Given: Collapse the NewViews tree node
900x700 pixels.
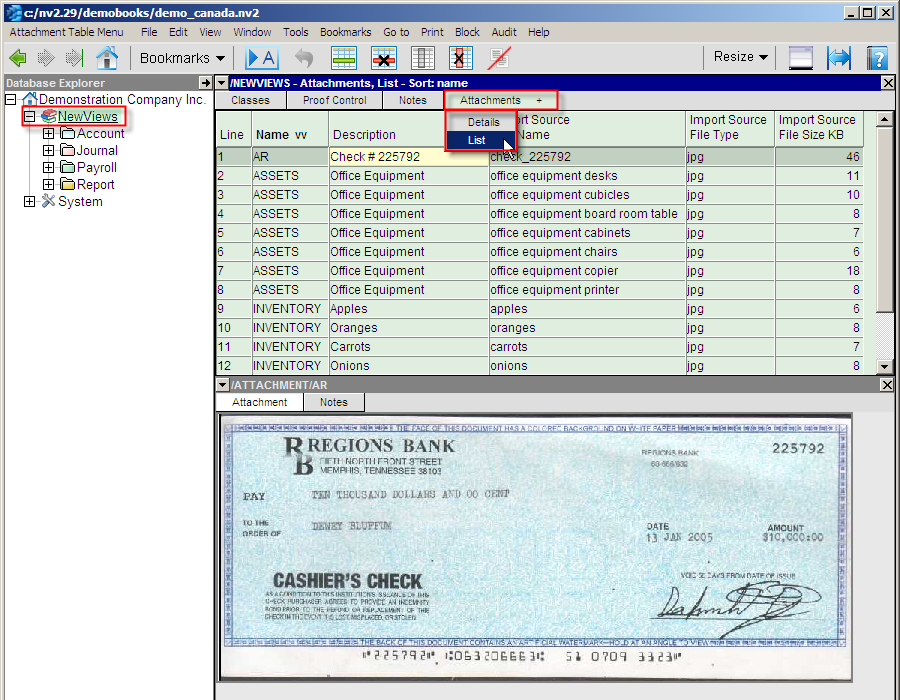Looking at the screenshot, I should [x=30, y=117].
